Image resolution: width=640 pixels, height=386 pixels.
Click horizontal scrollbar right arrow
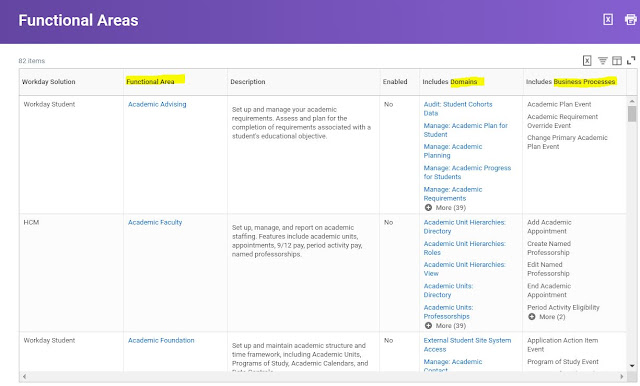[622, 377]
